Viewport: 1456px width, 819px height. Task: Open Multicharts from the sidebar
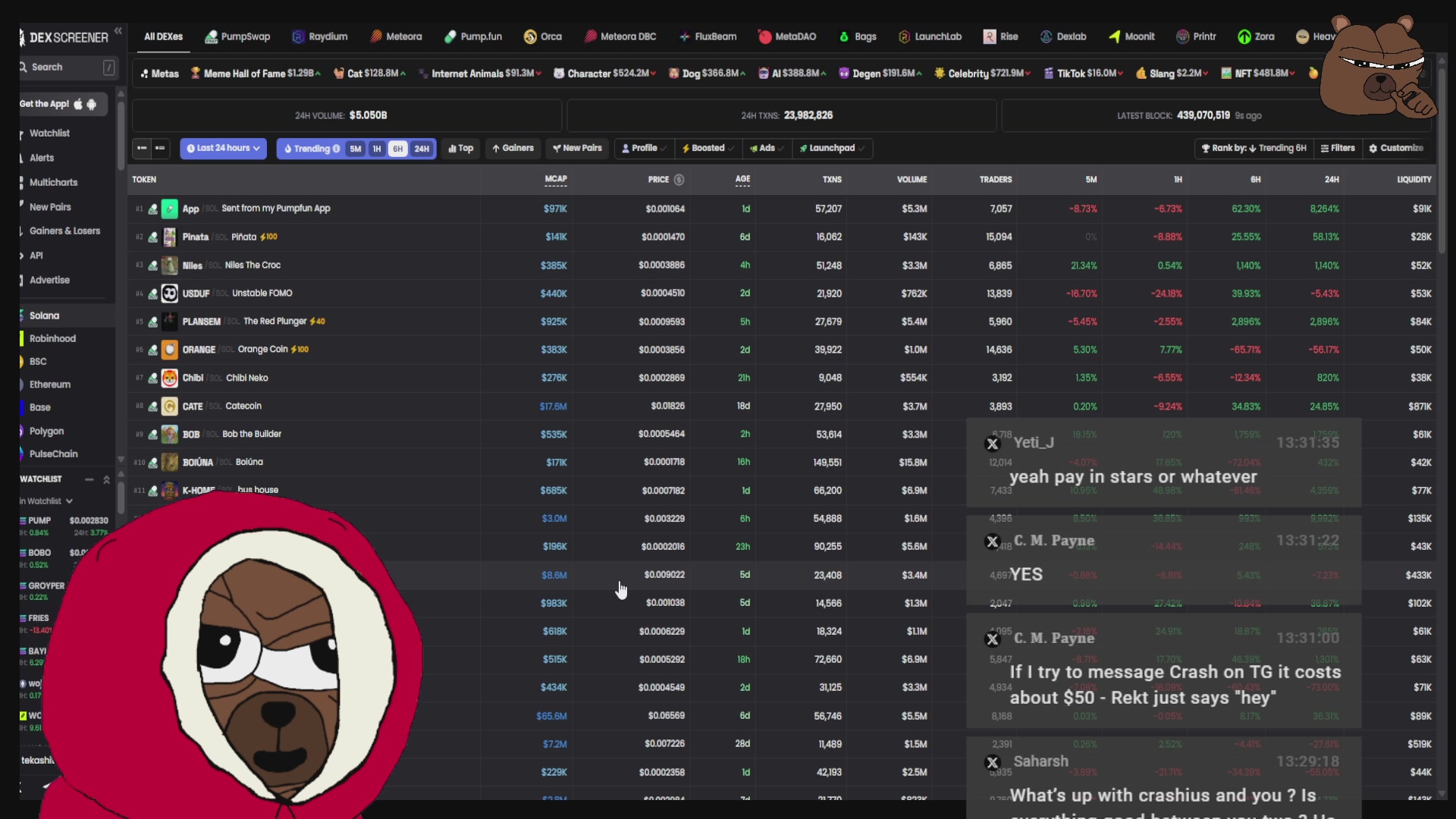(x=53, y=183)
